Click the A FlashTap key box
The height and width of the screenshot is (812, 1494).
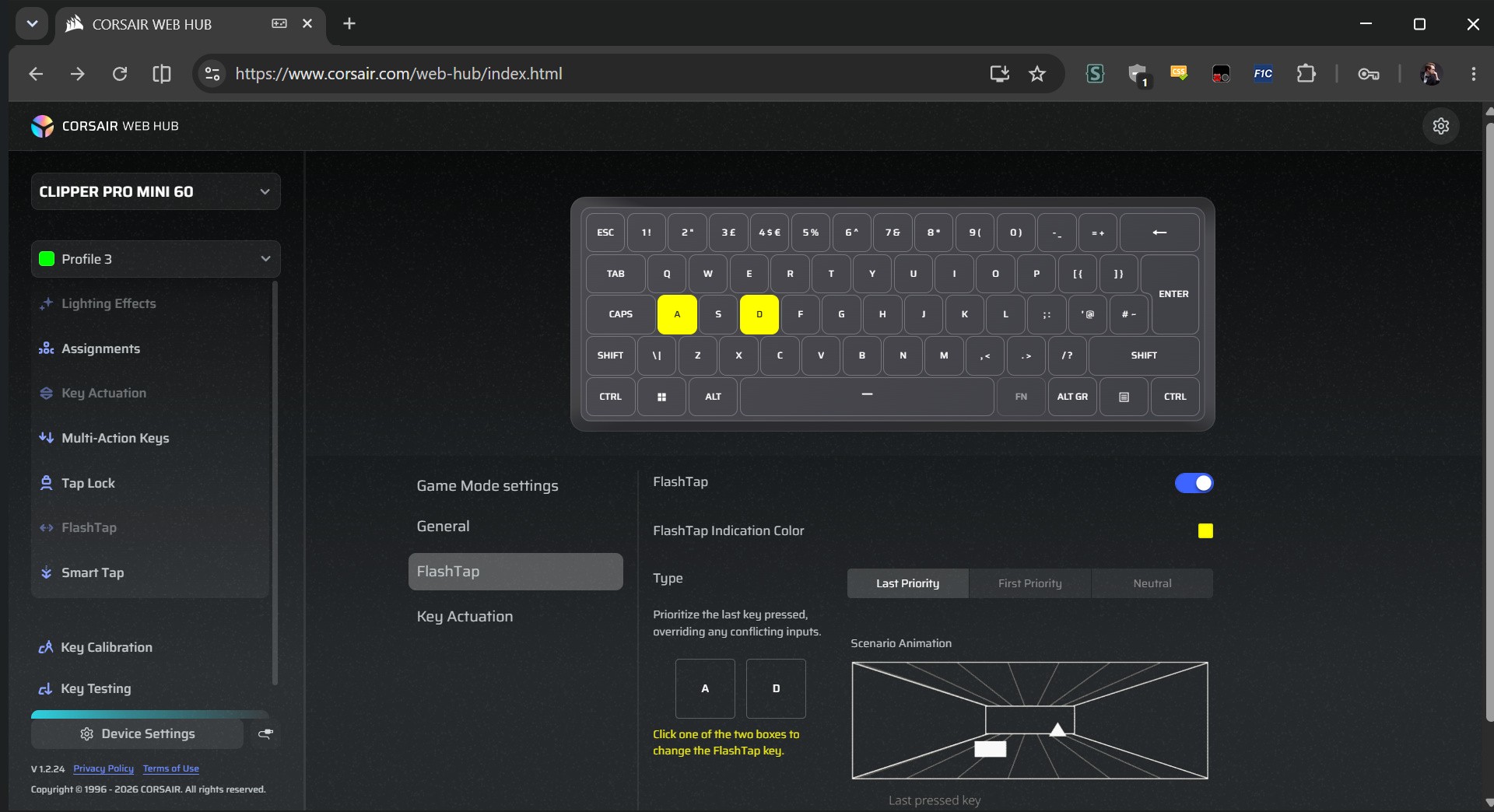(705, 688)
